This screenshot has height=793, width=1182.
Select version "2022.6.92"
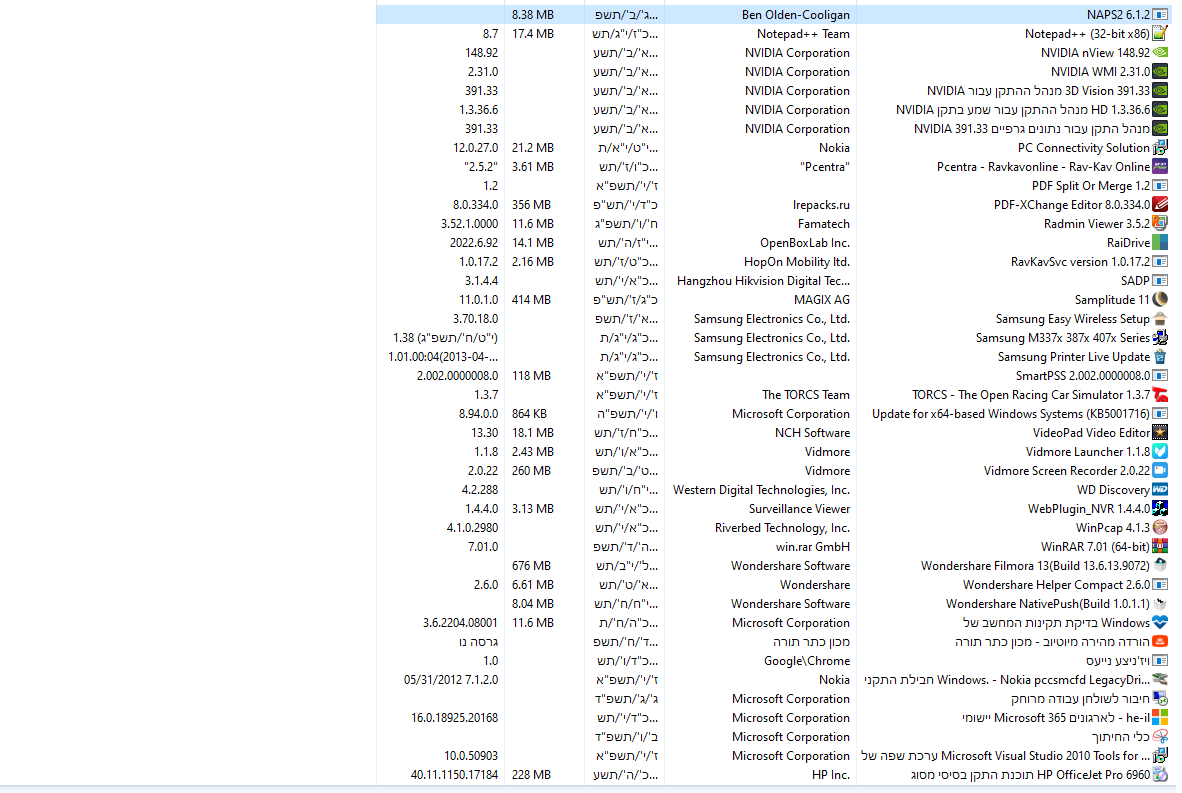(x=474, y=243)
